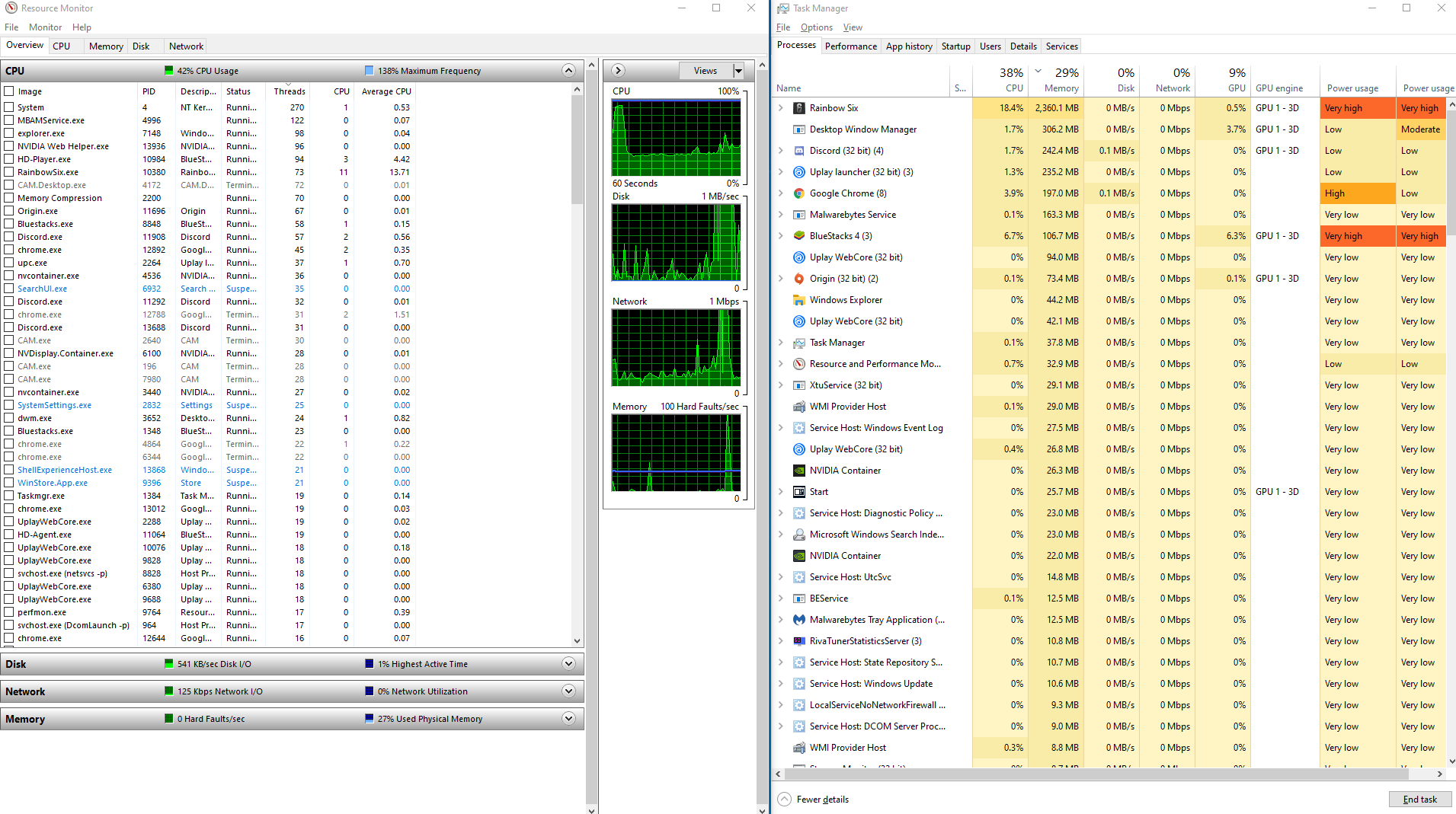Click the Malwarebytes Service icon
The image size is (1456, 814).
coord(798,215)
